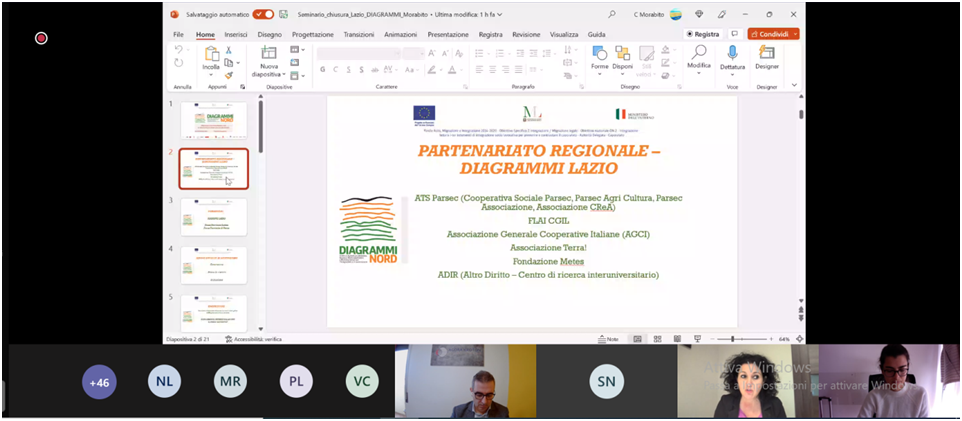Click Accessibilità: verifica in status bar

253,339
